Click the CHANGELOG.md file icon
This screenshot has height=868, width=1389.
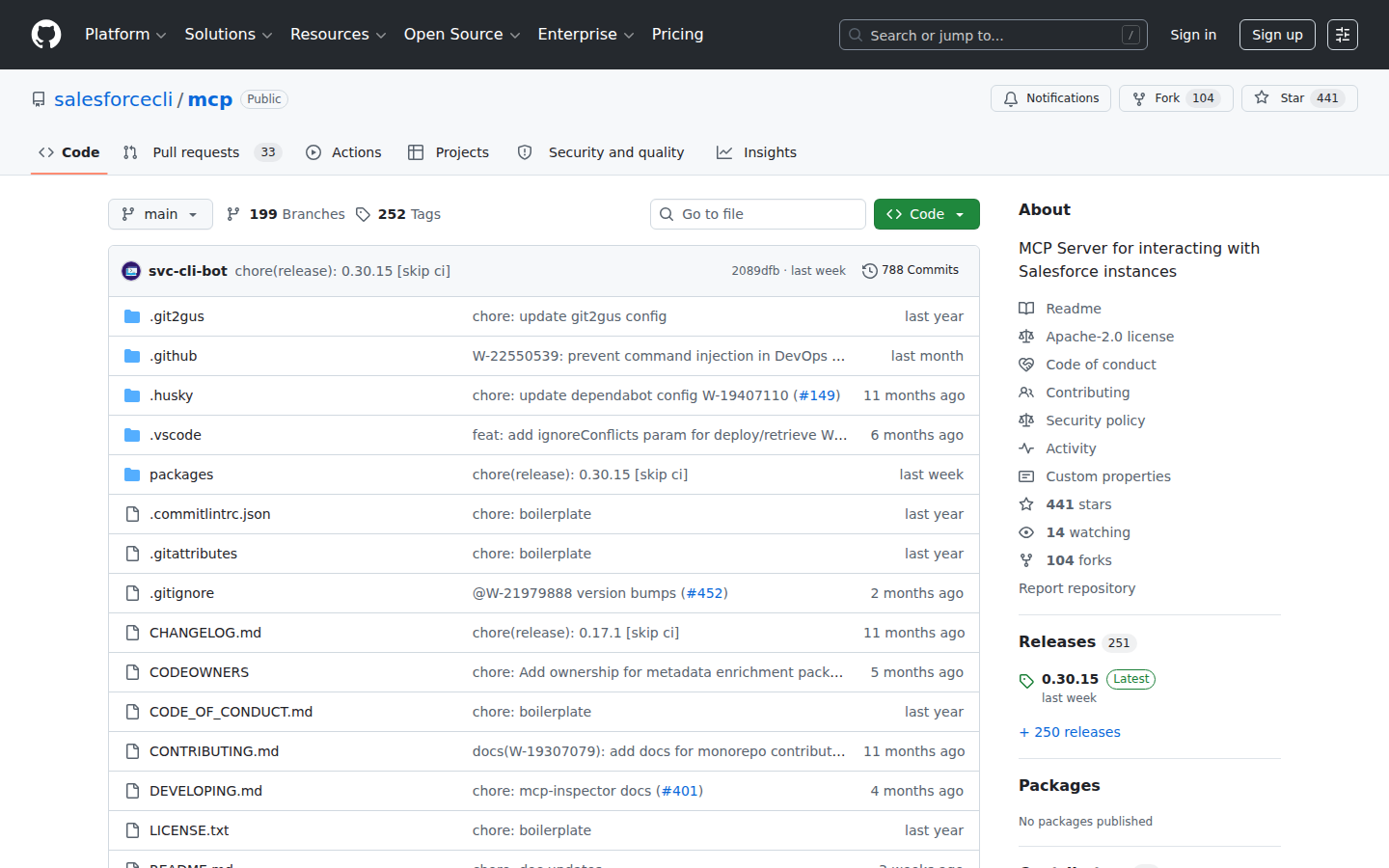[132, 633]
